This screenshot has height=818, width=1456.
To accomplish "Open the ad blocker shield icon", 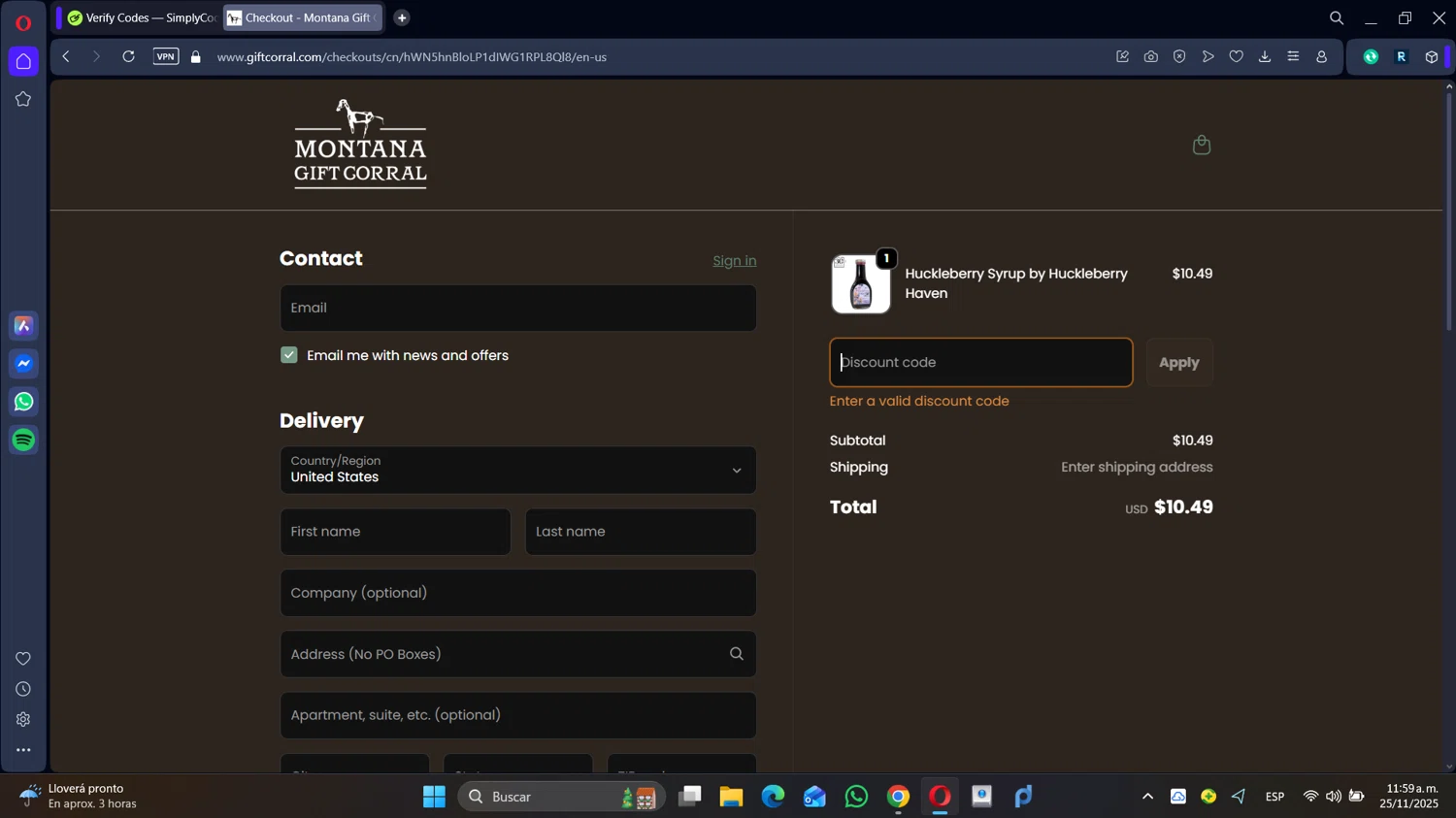I will pyautogui.click(x=1179, y=57).
